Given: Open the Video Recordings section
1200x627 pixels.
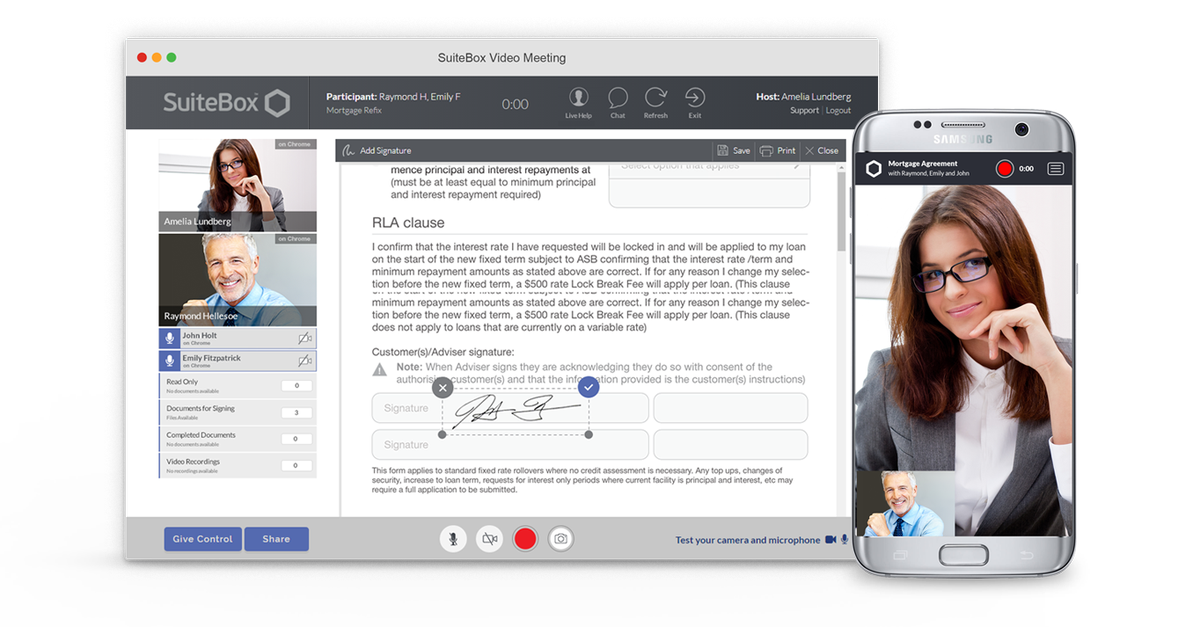Looking at the screenshot, I should 238,465.
